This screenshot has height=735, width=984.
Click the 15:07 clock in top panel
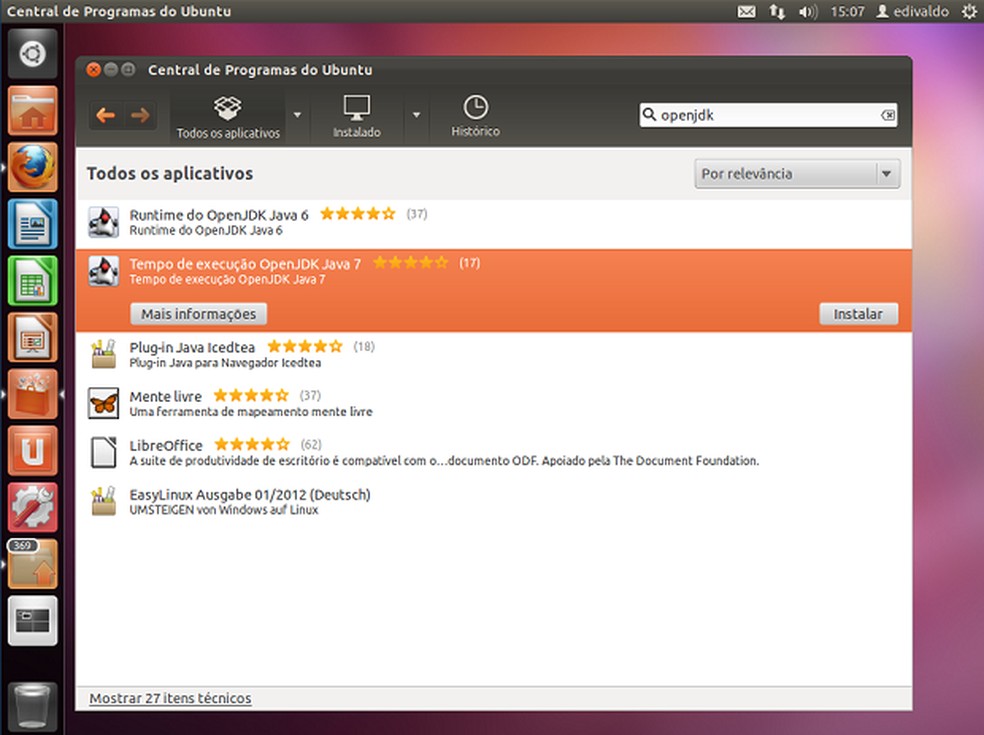click(847, 11)
